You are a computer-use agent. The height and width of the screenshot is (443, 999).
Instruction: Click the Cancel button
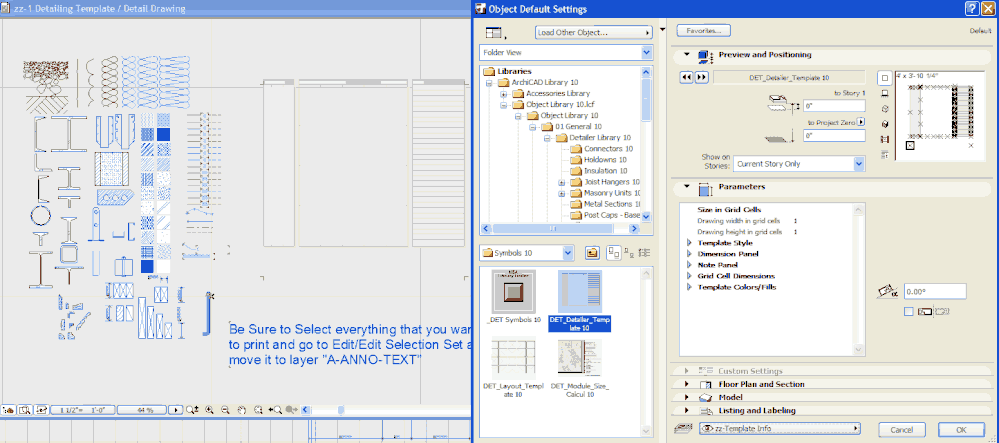pyautogui.click(x=902, y=430)
